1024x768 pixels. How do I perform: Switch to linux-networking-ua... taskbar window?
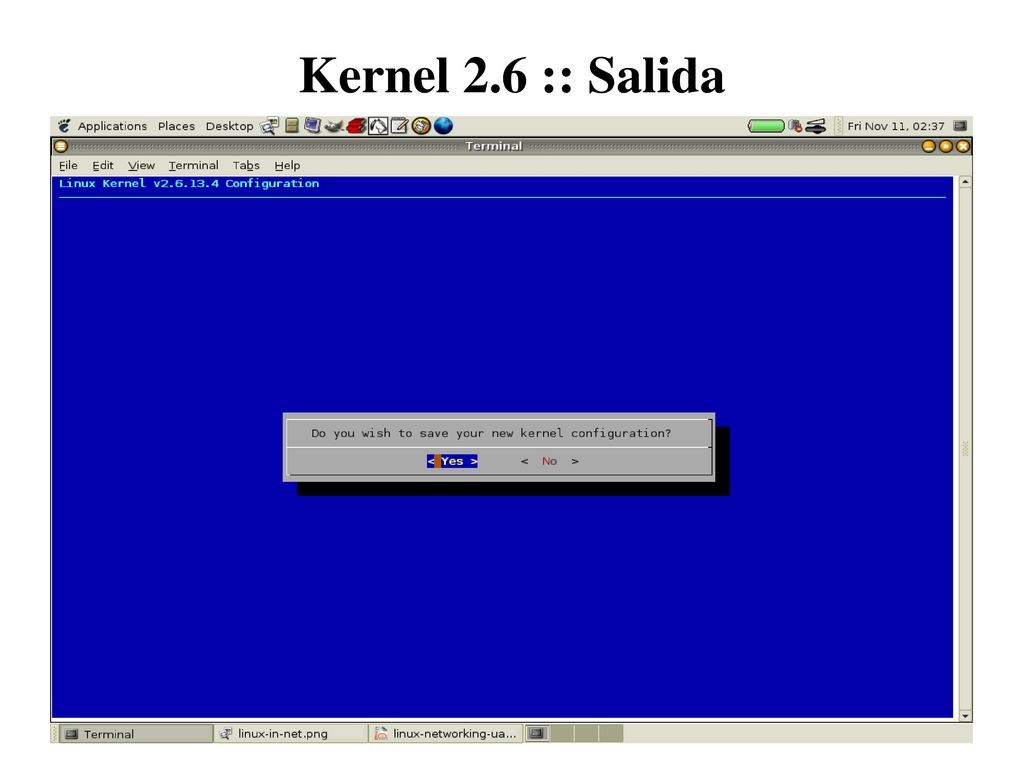445,733
